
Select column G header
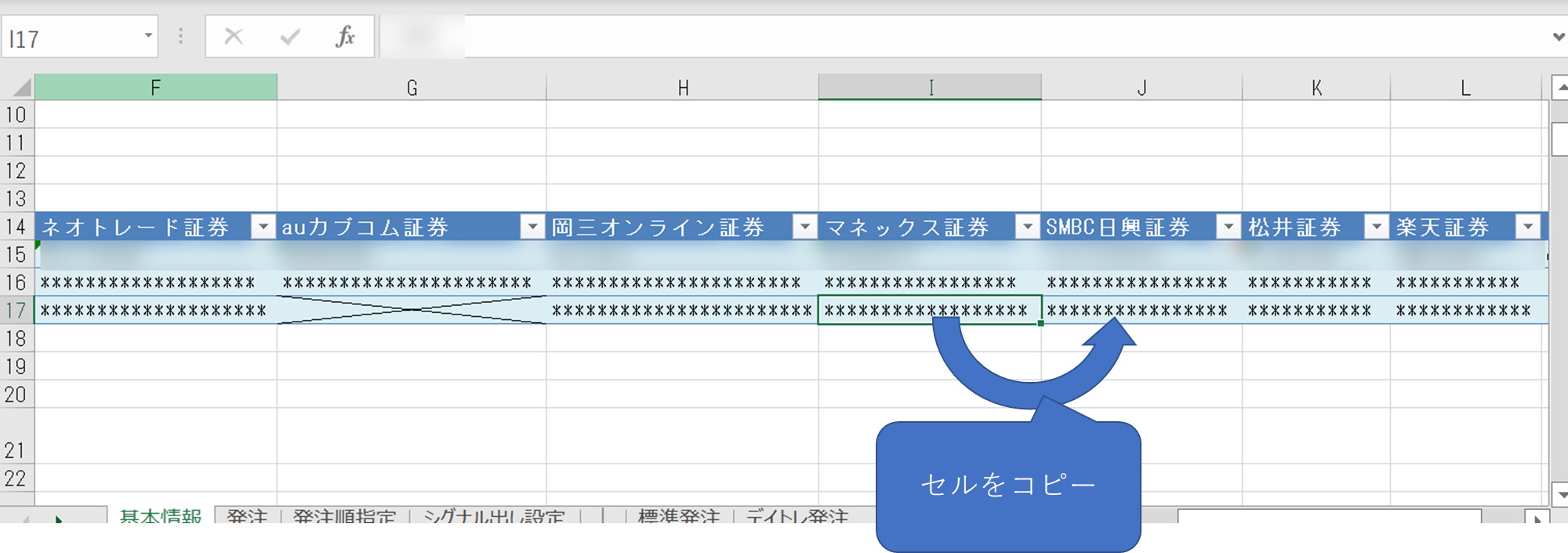[412, 87]
